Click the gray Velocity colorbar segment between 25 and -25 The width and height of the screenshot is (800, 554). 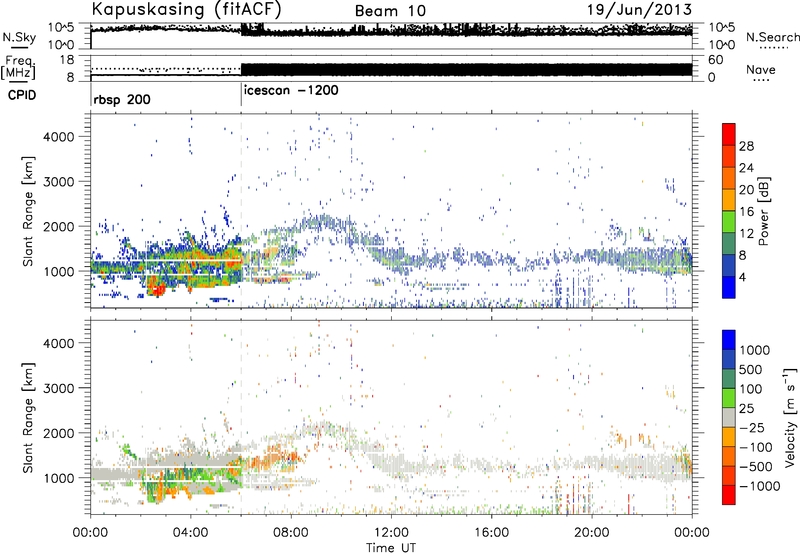(729, 418)
